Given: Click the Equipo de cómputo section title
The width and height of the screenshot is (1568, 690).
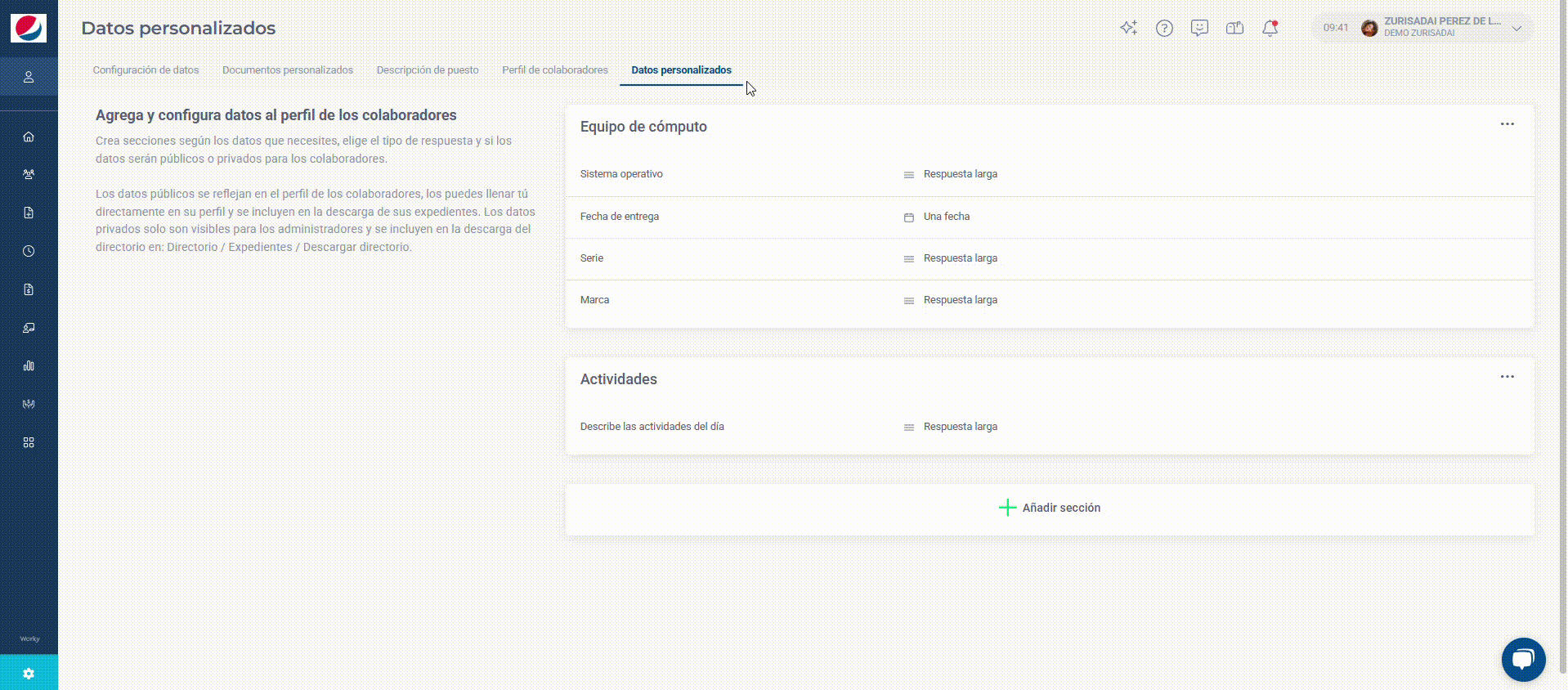Looking at the screenshot, I should tap(643, 127).
